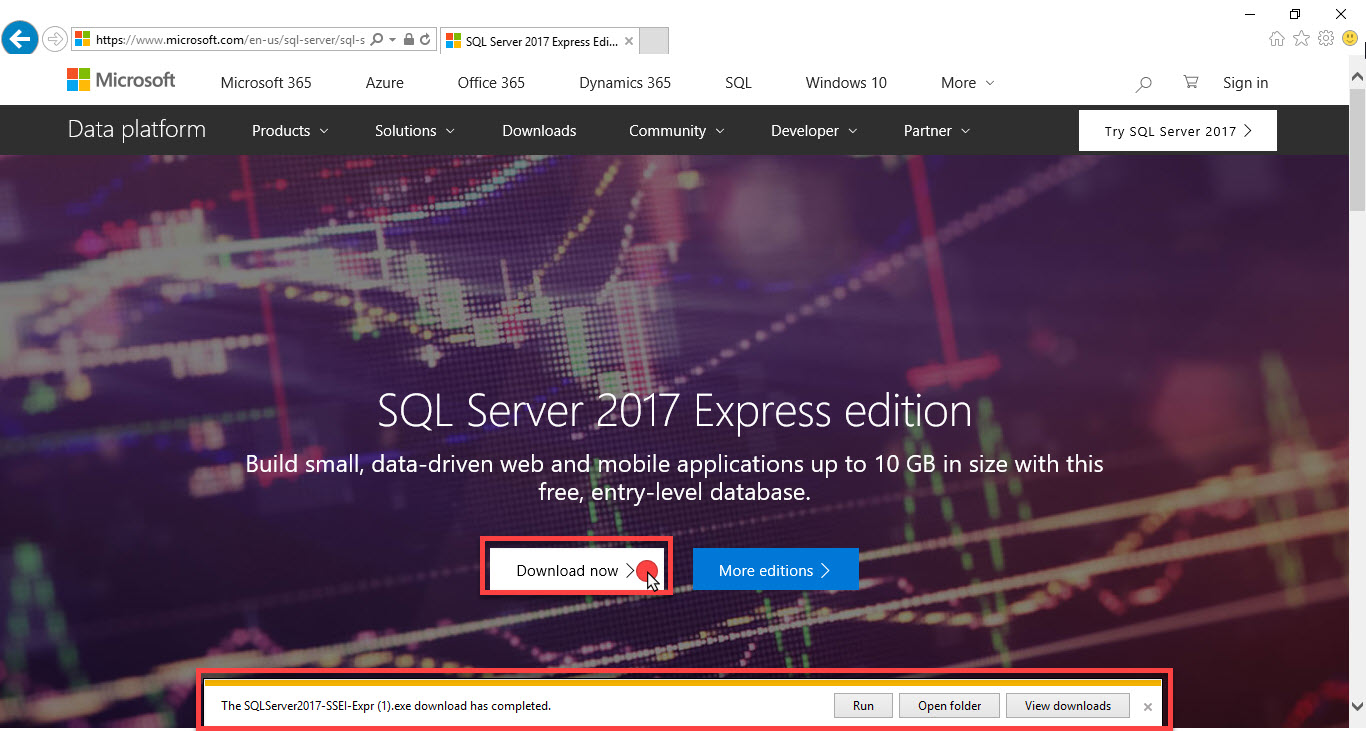Open favorites with the star icon
Image resolution: width=1366 pixels, height=731 pixels.
(1301, 37)
